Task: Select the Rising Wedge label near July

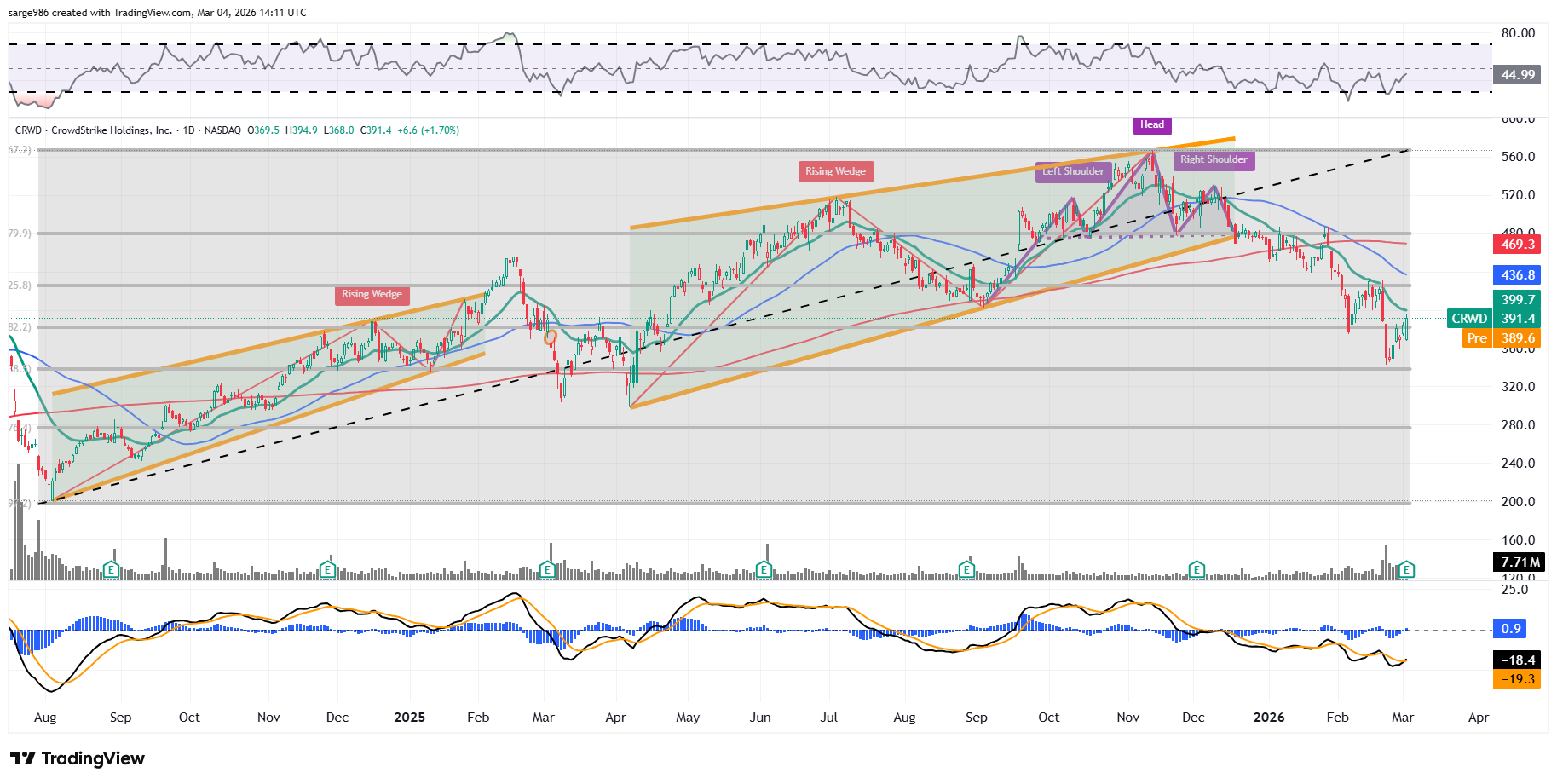Action: click(835, 171)
